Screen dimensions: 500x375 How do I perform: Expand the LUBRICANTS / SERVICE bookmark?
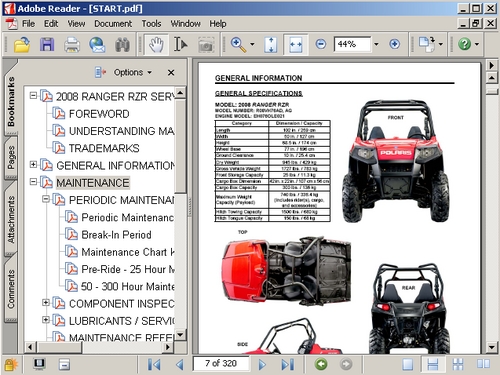click(46, 320)
